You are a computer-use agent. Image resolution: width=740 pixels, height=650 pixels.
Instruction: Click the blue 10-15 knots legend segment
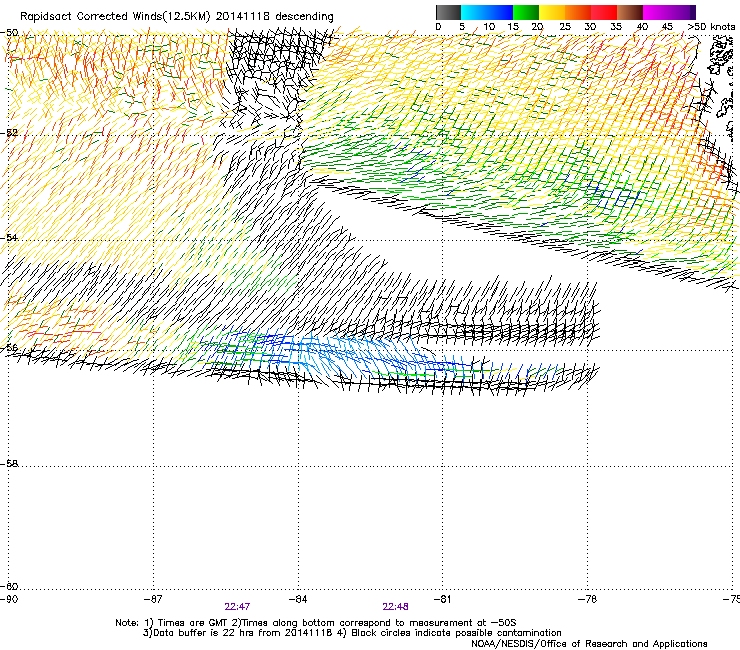click(x=500, y=12)
